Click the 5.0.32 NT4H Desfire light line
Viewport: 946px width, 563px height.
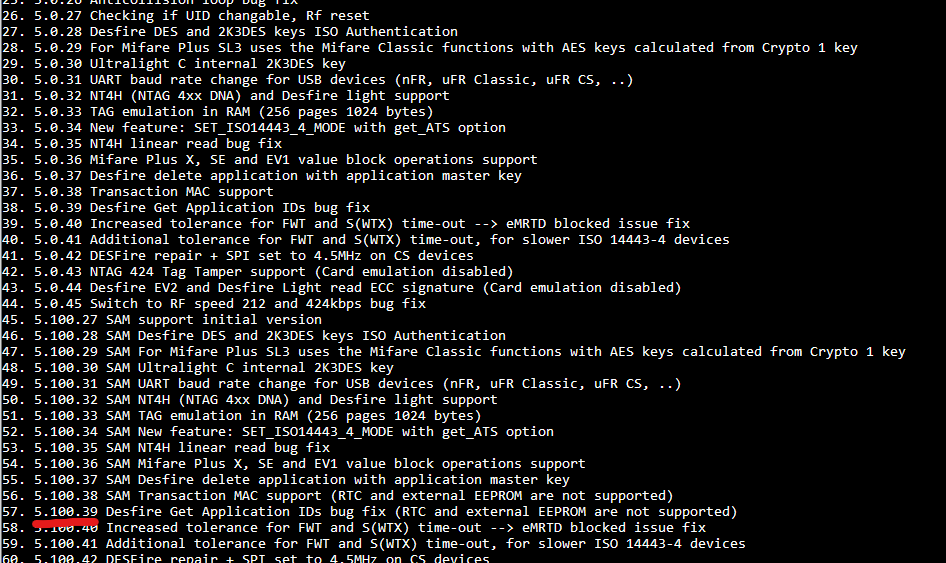click(226, 95)
